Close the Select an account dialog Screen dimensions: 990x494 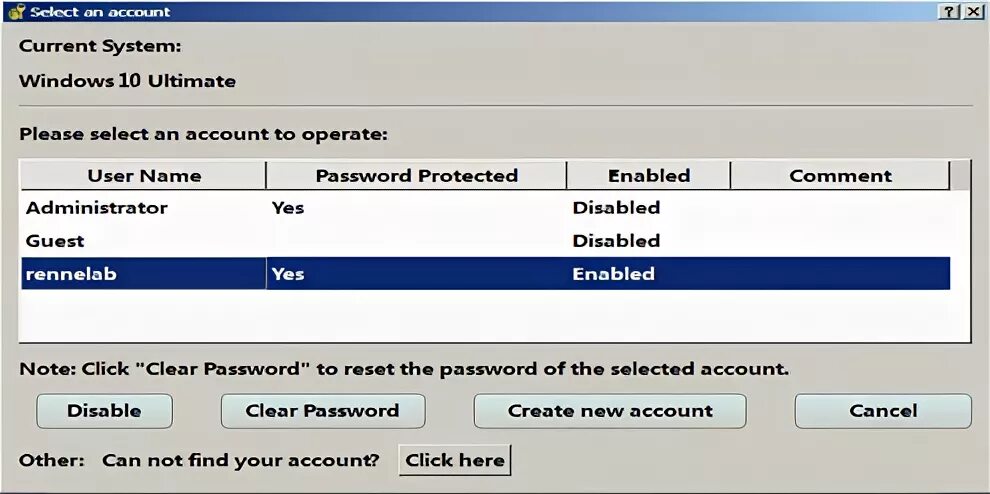point(973,12)
